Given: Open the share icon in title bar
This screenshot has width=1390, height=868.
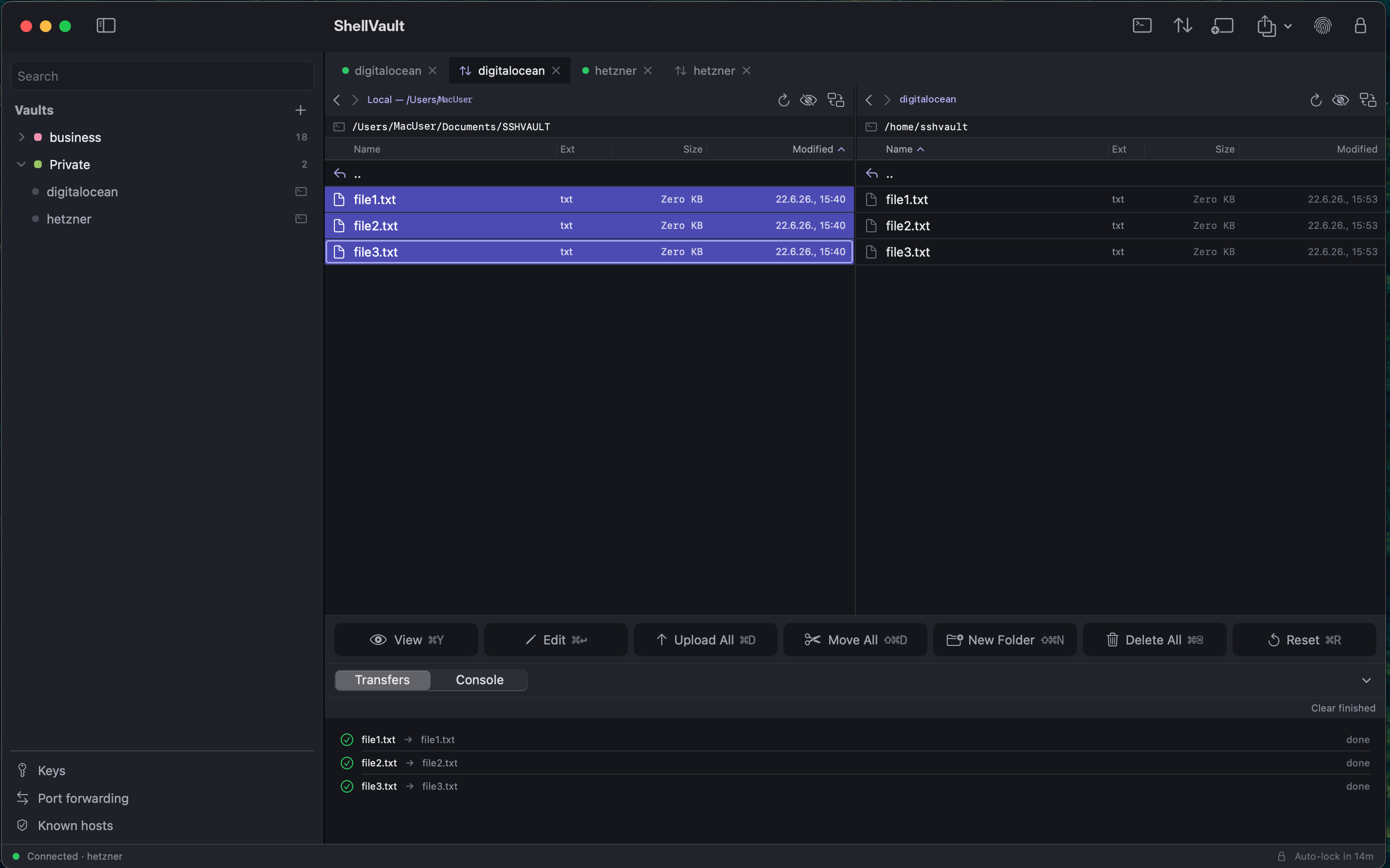Looking at the screenshot, I should [1266, 26].
